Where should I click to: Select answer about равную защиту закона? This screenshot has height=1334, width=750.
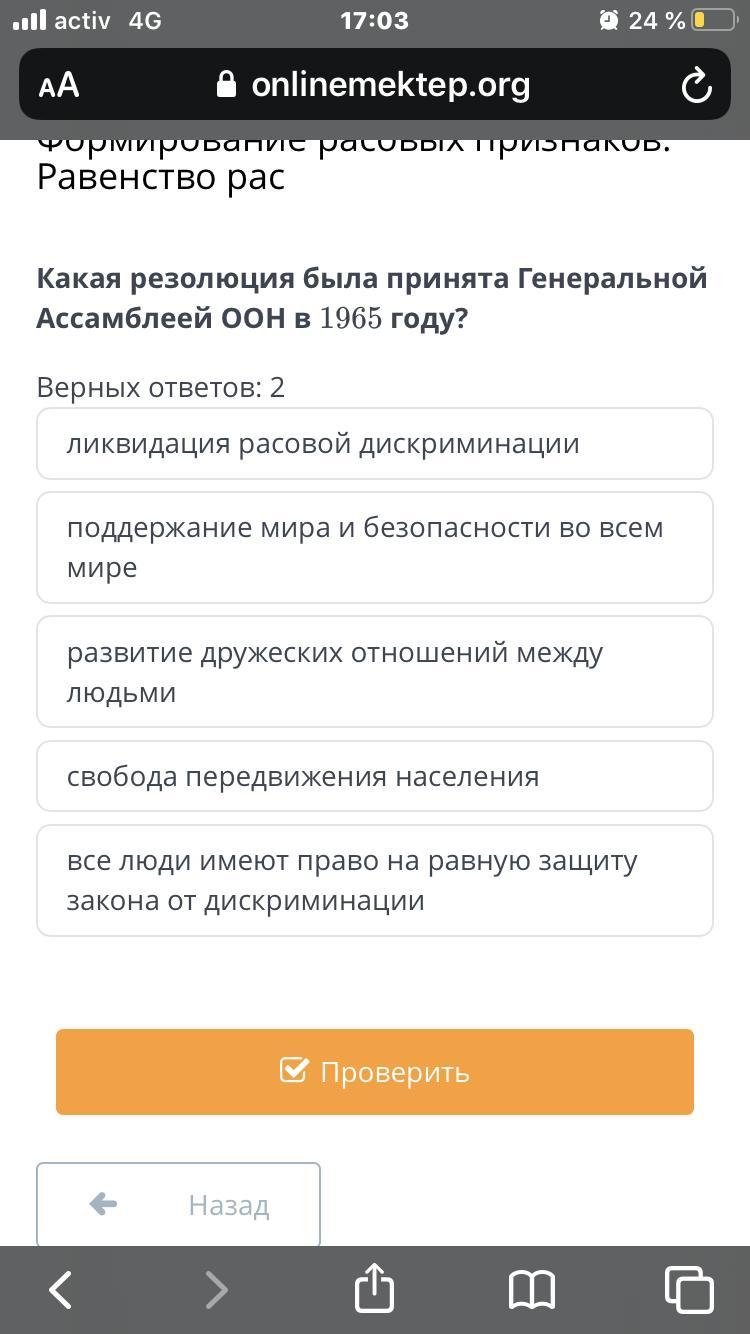(374, 881)
